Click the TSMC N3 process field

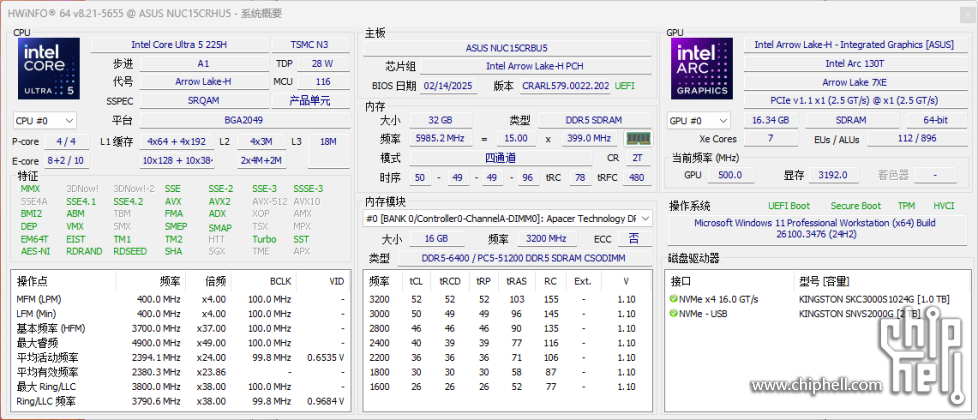310,45
